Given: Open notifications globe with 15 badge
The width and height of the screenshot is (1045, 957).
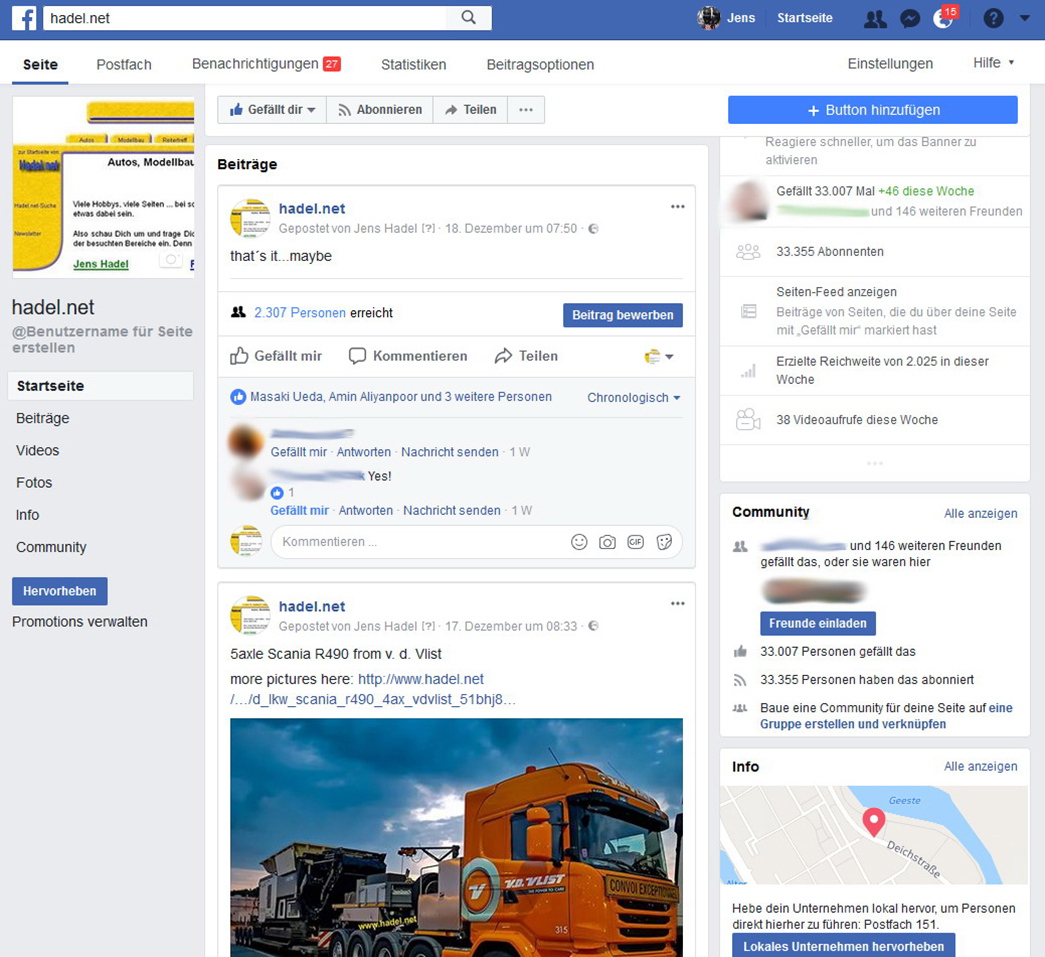Looking at the screenshot, I should [944, 17].
